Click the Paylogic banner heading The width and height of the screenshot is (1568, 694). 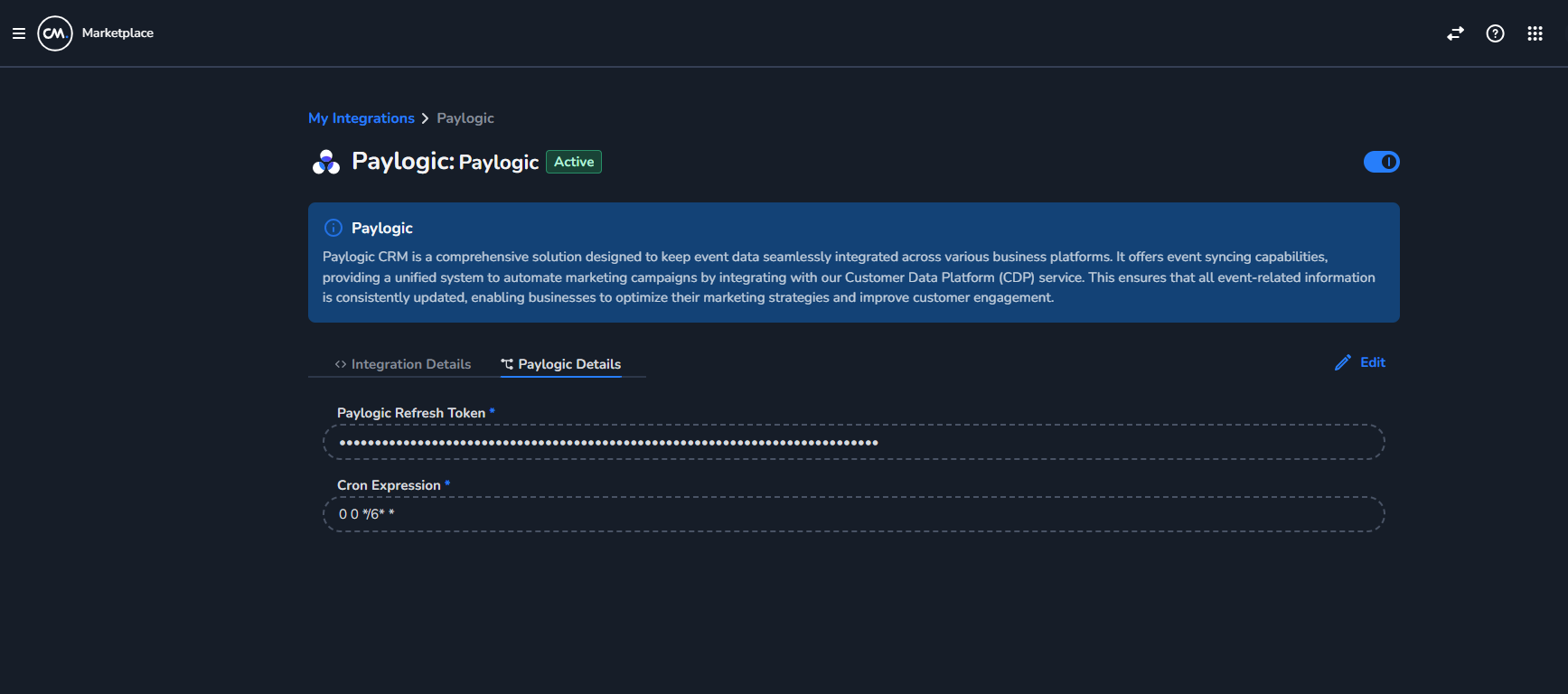382,228
